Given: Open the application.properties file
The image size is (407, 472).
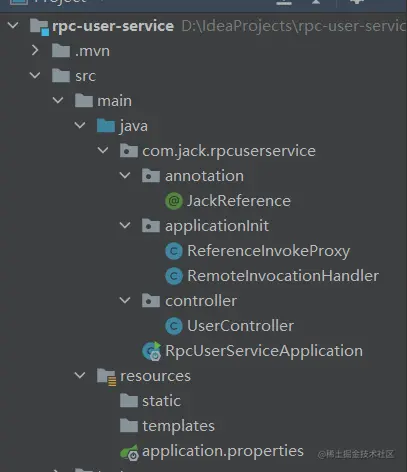Looking at the screenshot, I should [223, 451].
